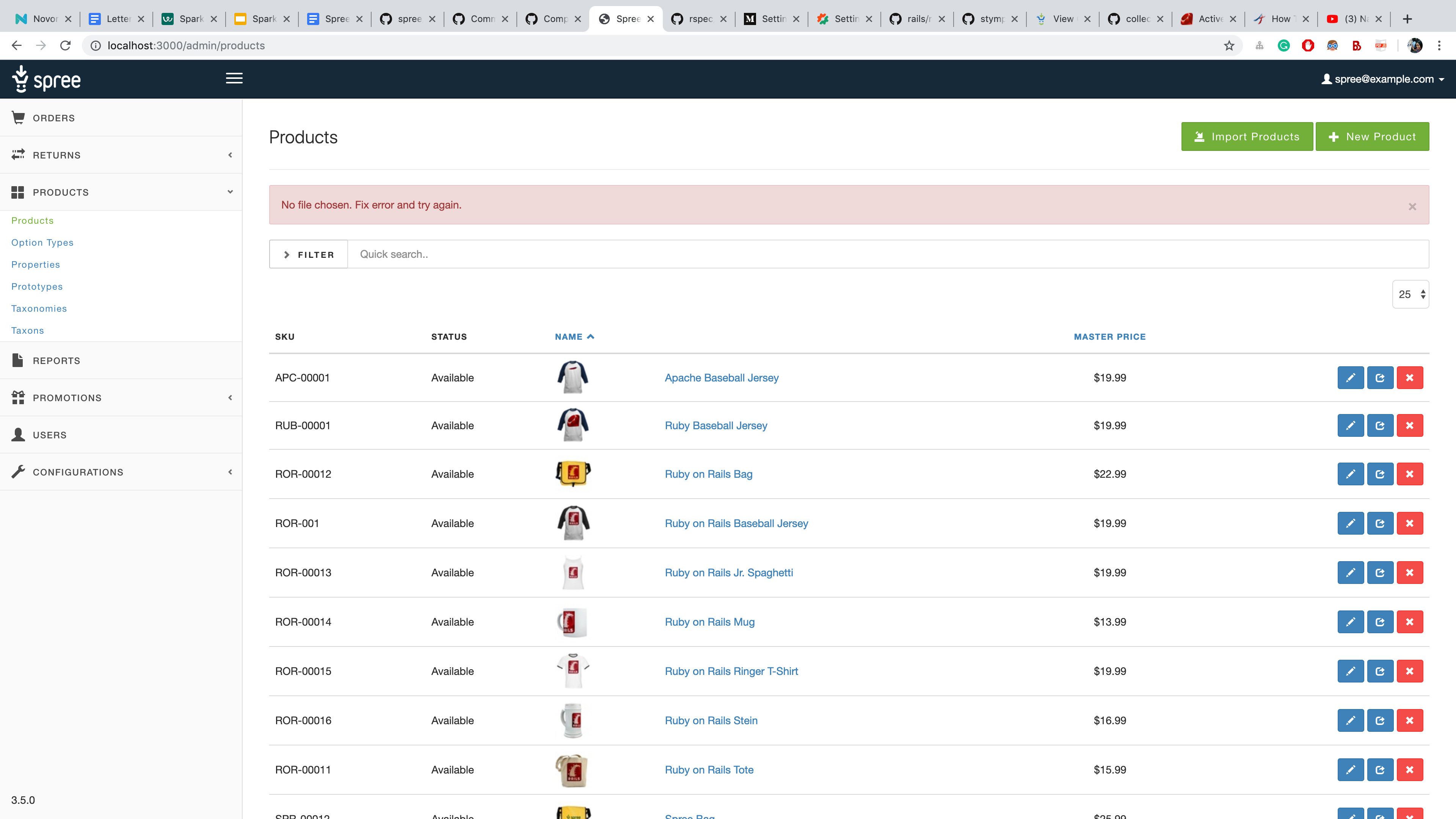This screenshot has width=1456, height=819.
Task: Switch to the rspec GitHub tab
Action: [698, 19]
